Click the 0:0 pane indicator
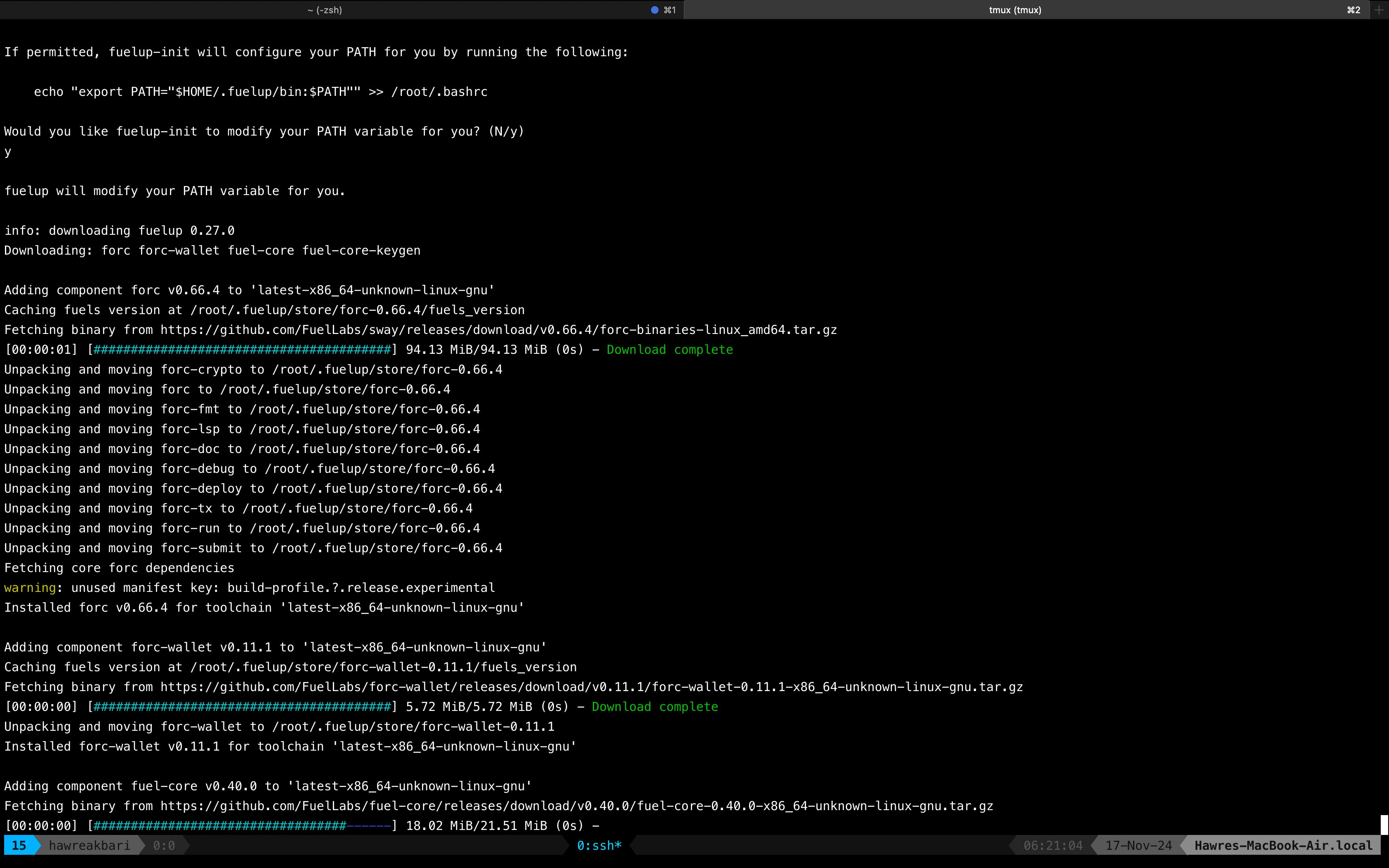 [164, 845]
